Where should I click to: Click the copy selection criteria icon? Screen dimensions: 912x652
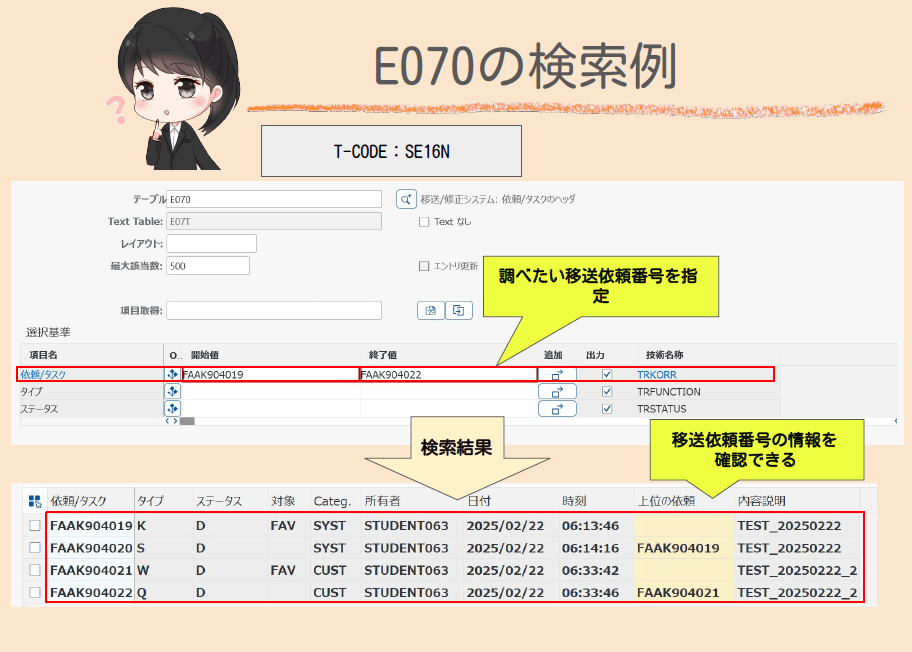point(458,310)
